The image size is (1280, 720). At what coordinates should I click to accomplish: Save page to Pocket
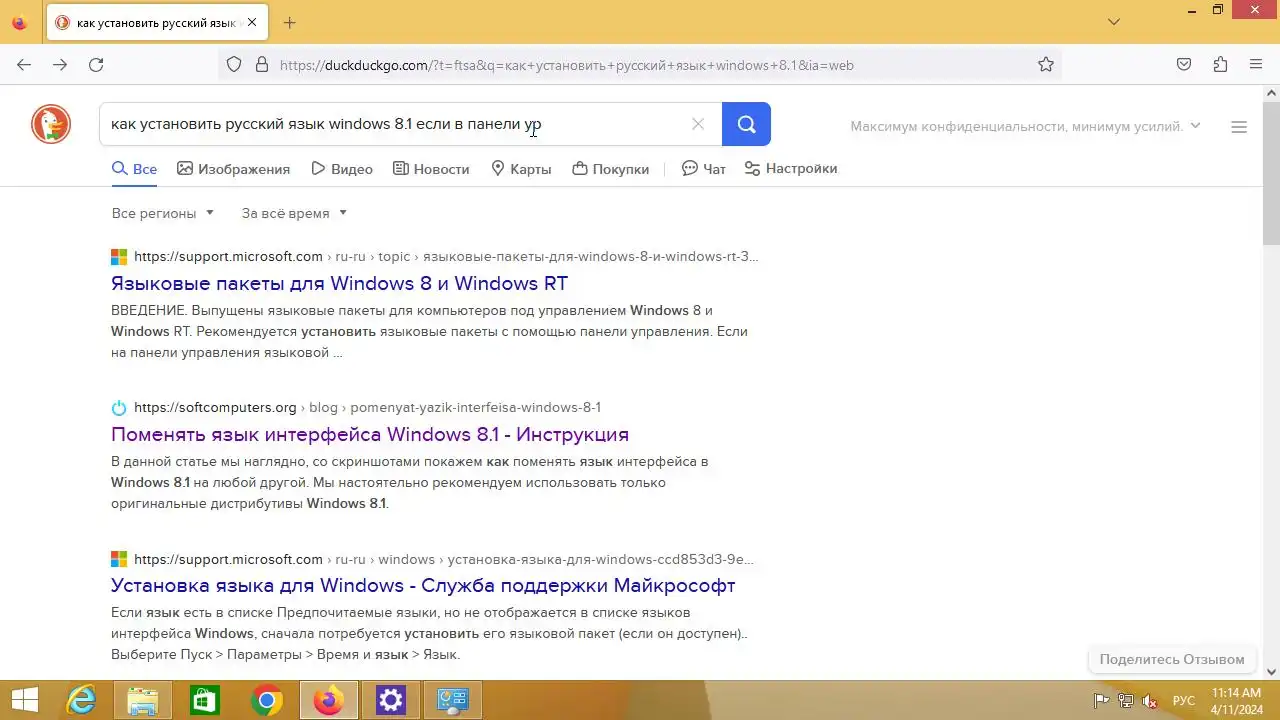pyautogui.click(x=1184, y=65)
